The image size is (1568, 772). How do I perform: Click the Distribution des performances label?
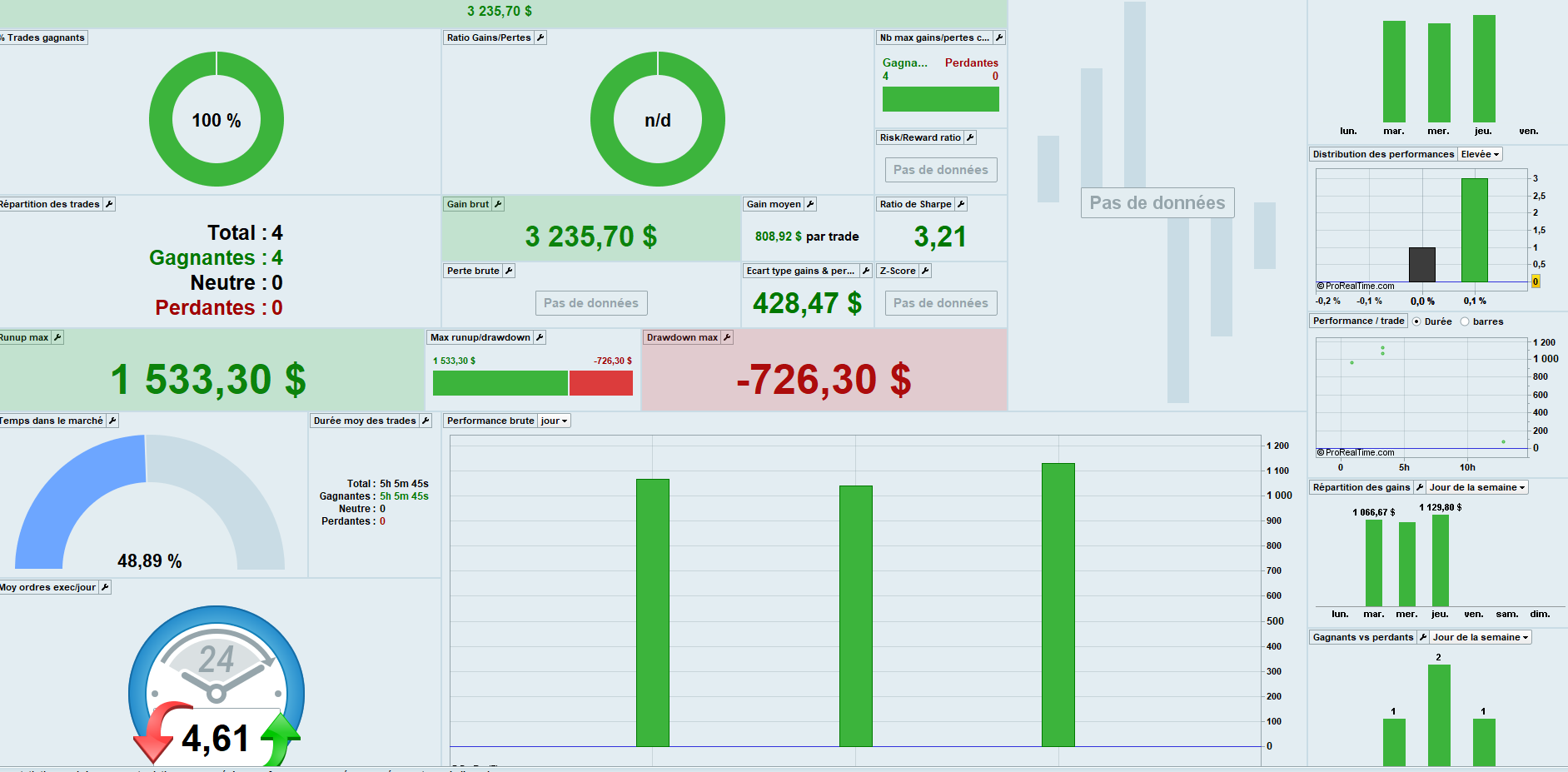click(1383, 154)
